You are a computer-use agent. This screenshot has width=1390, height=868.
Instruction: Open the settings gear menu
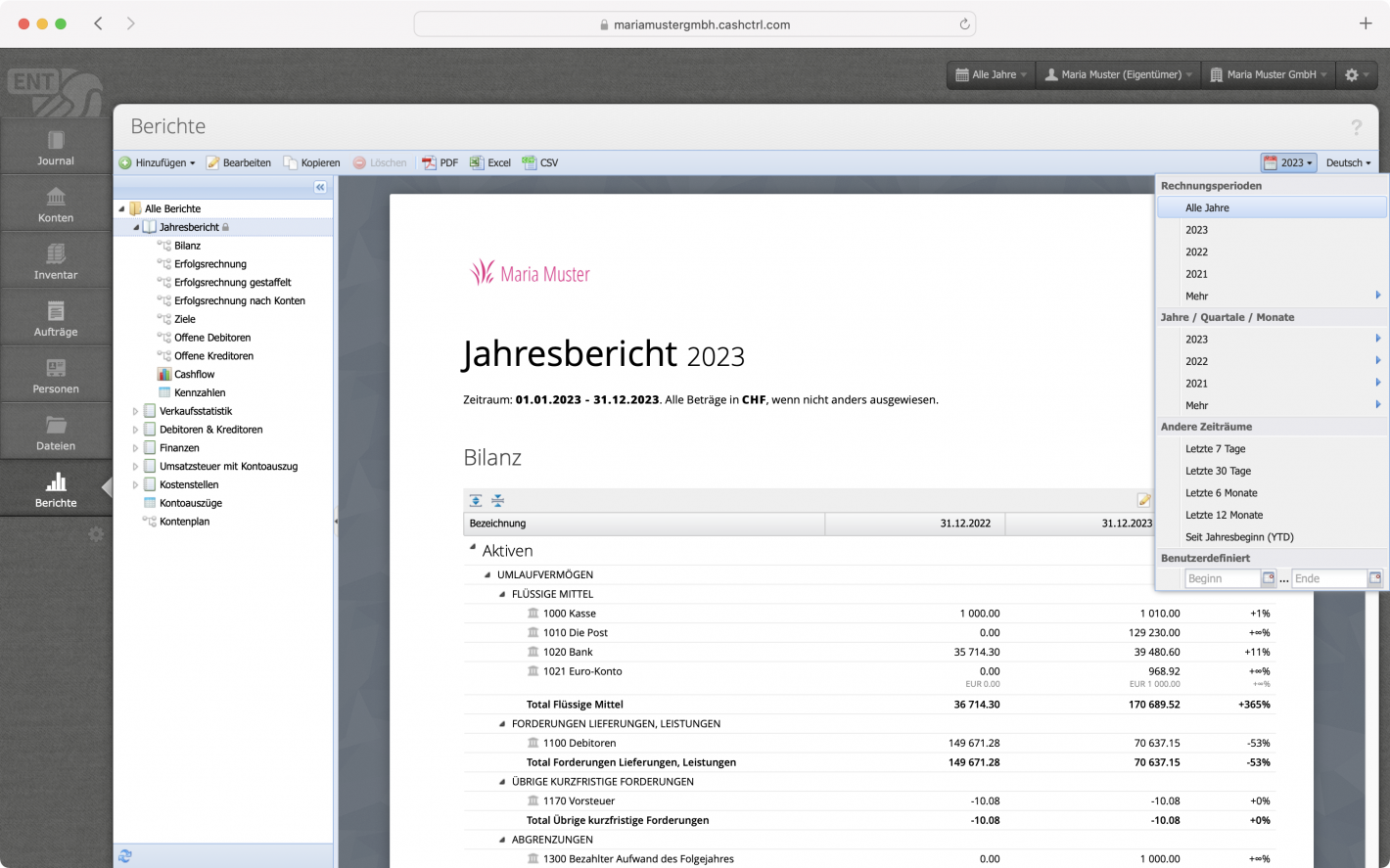tap(1357, 74)
